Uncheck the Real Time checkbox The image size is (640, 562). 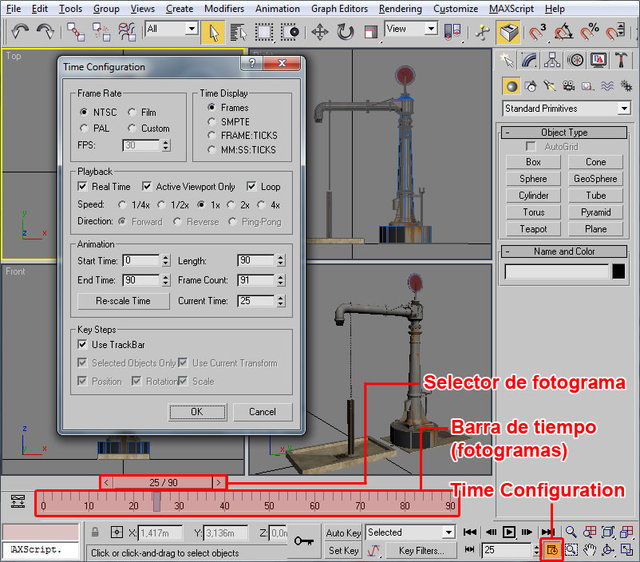[83, 187]
